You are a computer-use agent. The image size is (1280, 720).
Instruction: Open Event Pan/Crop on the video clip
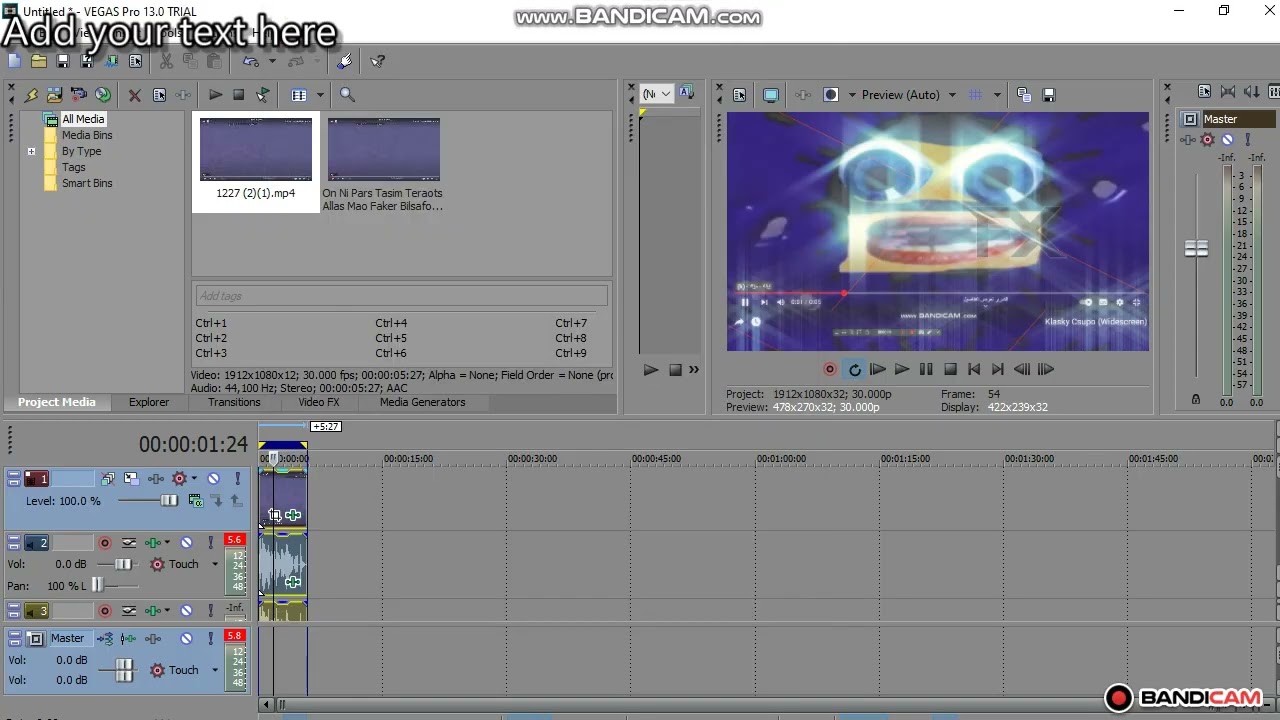(x=274, y=515)
